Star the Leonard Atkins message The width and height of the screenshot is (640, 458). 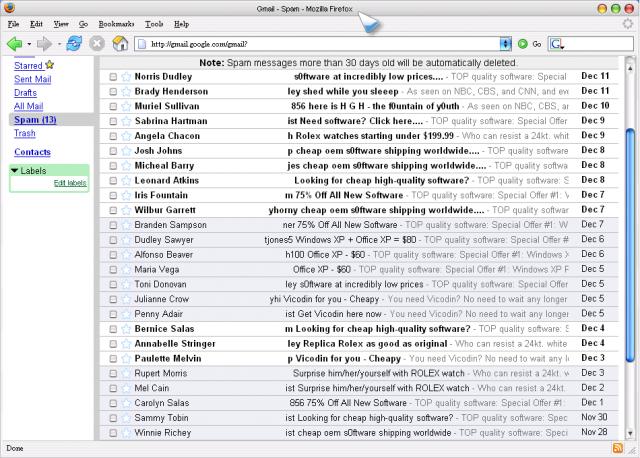click(x=126, y=180)
